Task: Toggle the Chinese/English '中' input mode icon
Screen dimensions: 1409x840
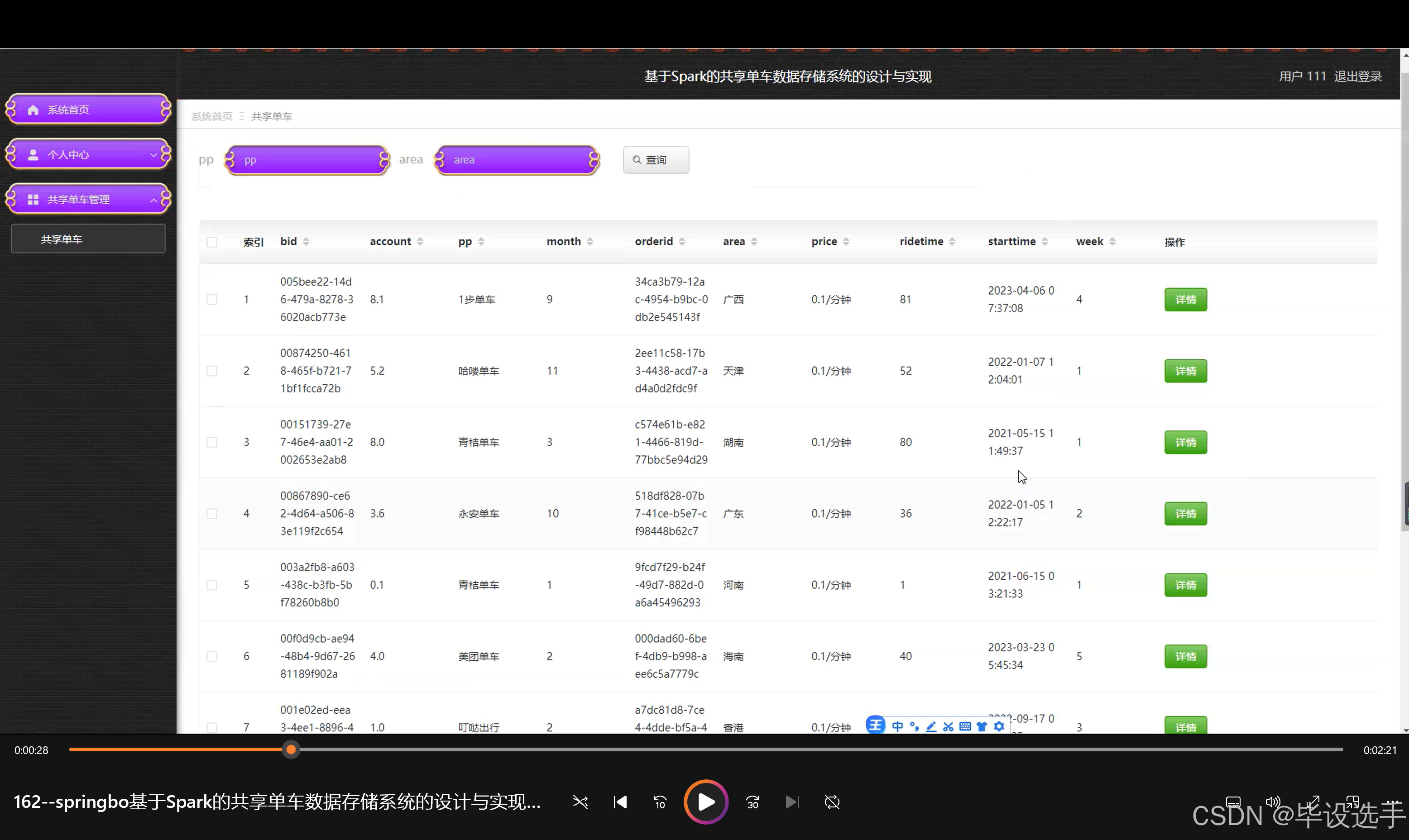Action: pyautogui.click(x=897, y=726)
